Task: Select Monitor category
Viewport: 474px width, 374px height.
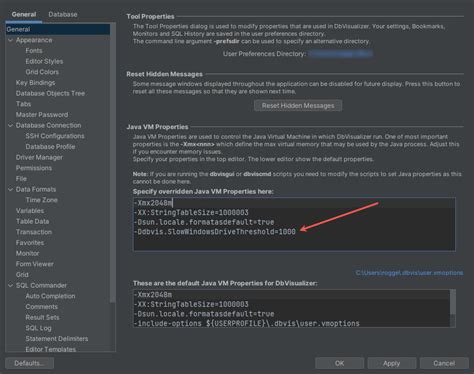Action: [28, 253]
